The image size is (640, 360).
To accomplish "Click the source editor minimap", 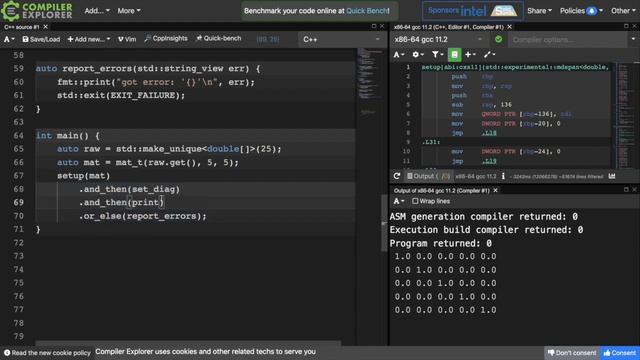I will 370,82.
